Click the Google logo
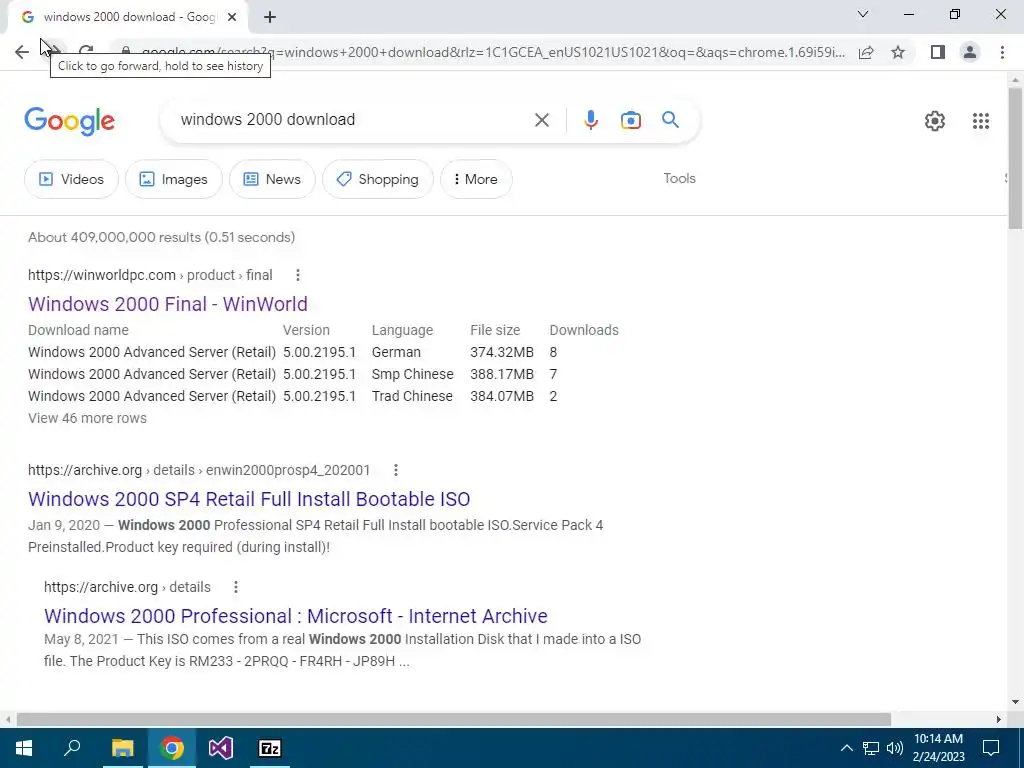The image size is (1024, 768). [70, 121]
